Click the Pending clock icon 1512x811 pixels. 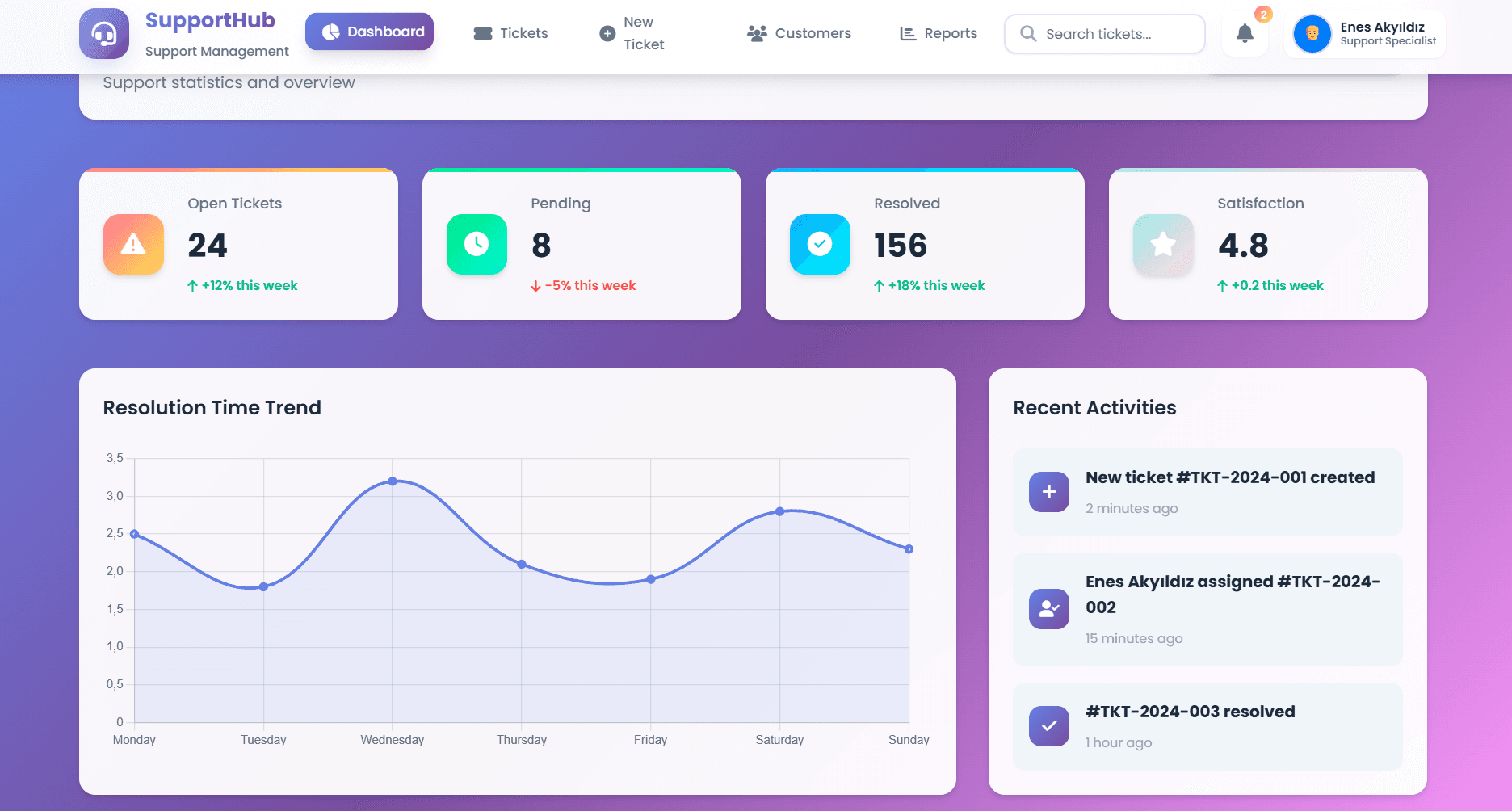[x=477, y=244]
